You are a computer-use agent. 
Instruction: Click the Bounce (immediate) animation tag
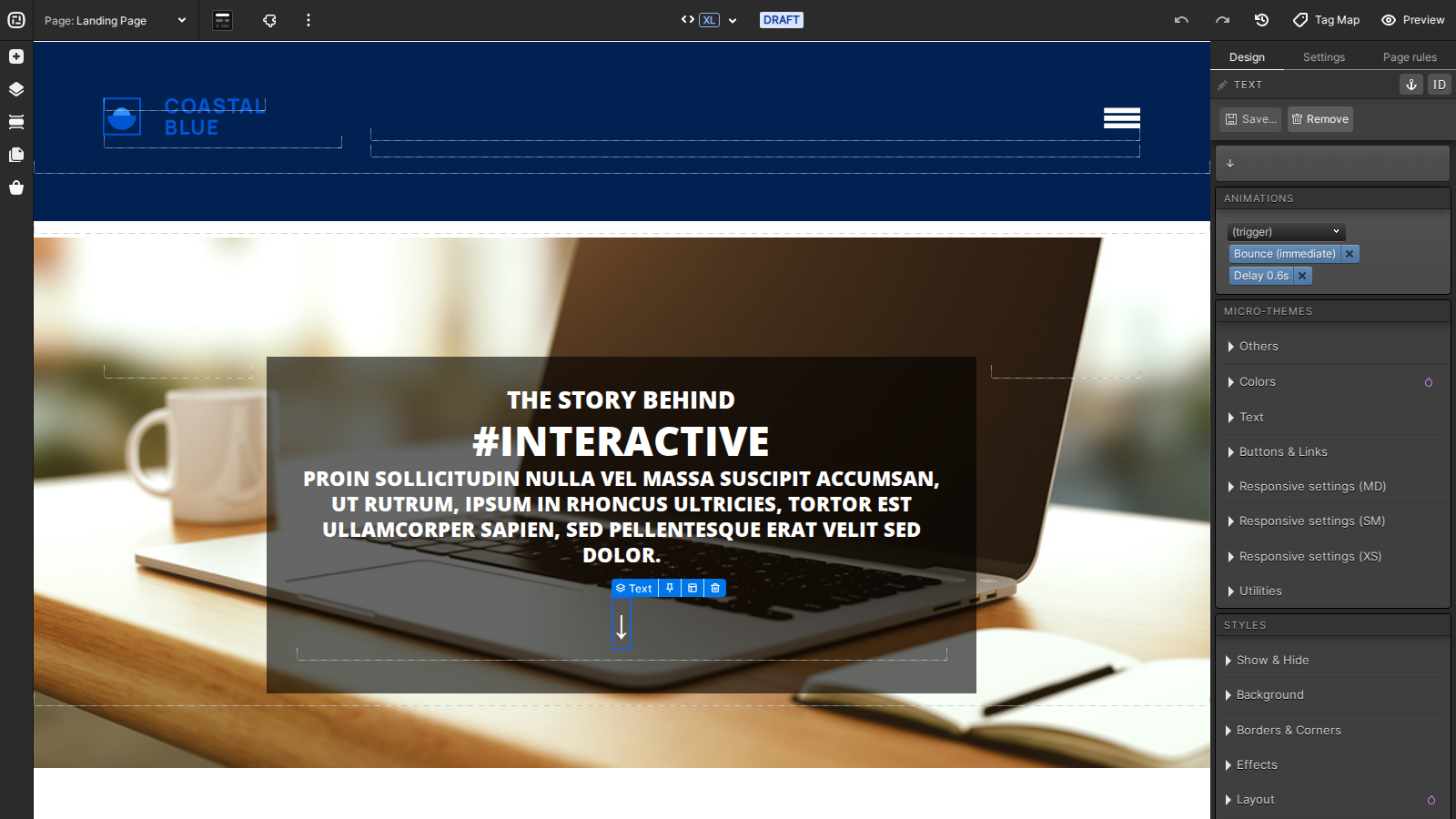point(1285,254)
